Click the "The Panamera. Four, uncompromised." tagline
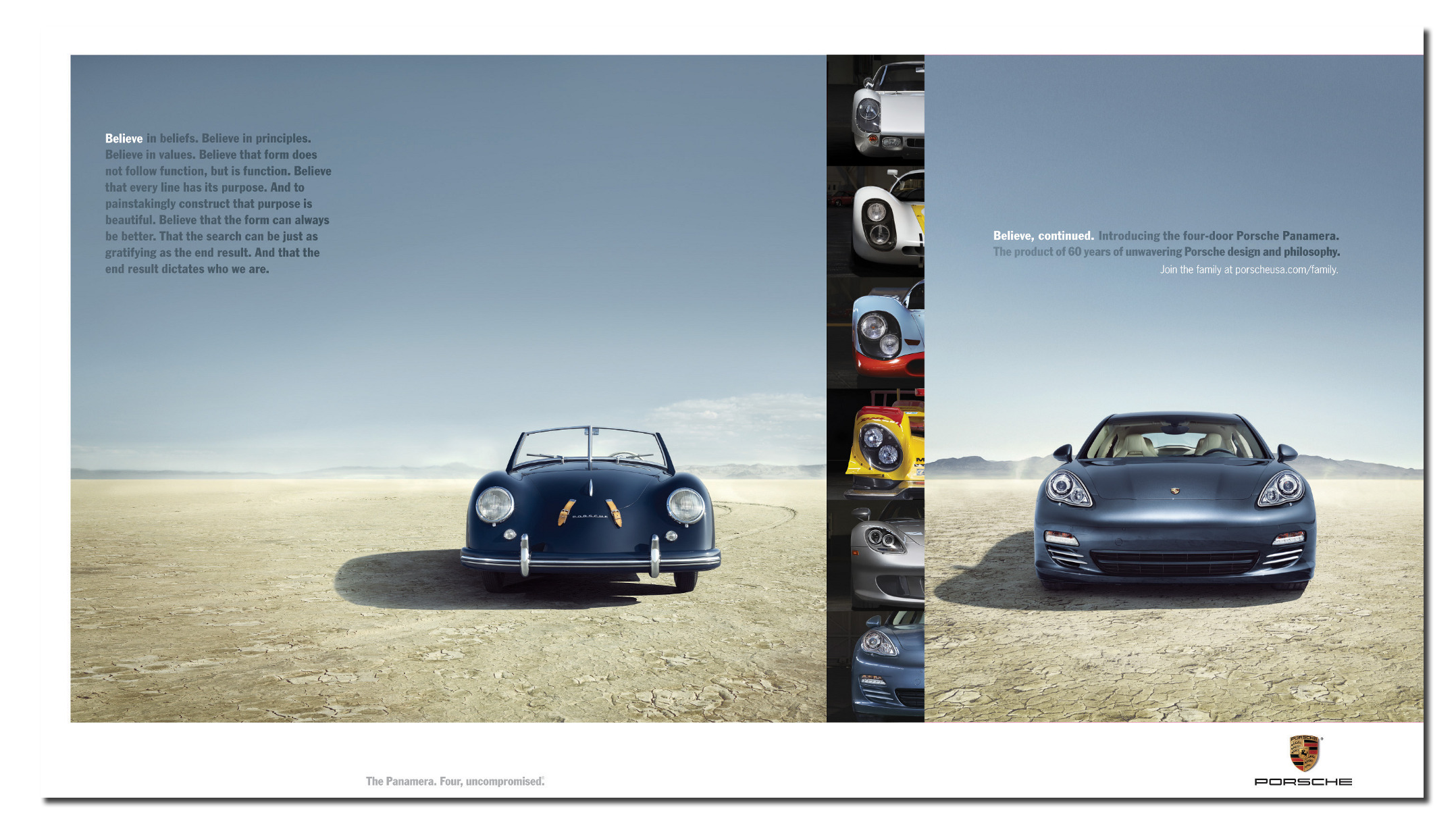The height and width of the screenshot is (822, 1456). click(x=454, y=781)
